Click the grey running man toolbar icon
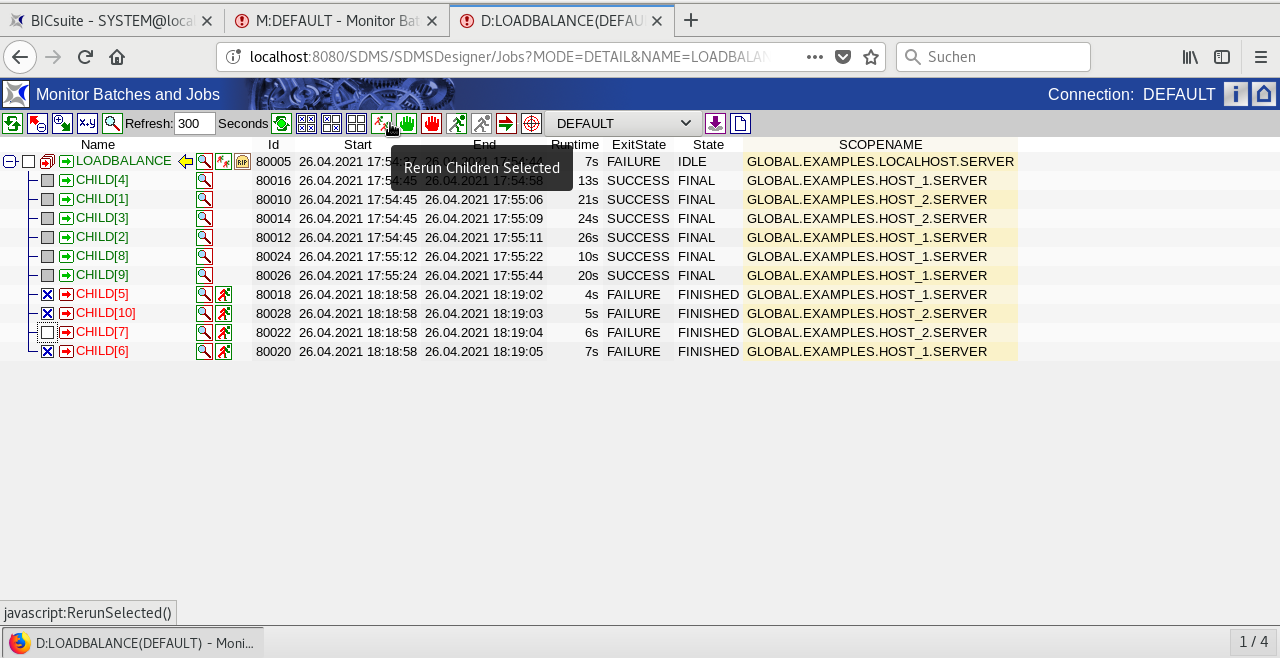This screenshot has width=1280, height=658. [x=481, y=123]
